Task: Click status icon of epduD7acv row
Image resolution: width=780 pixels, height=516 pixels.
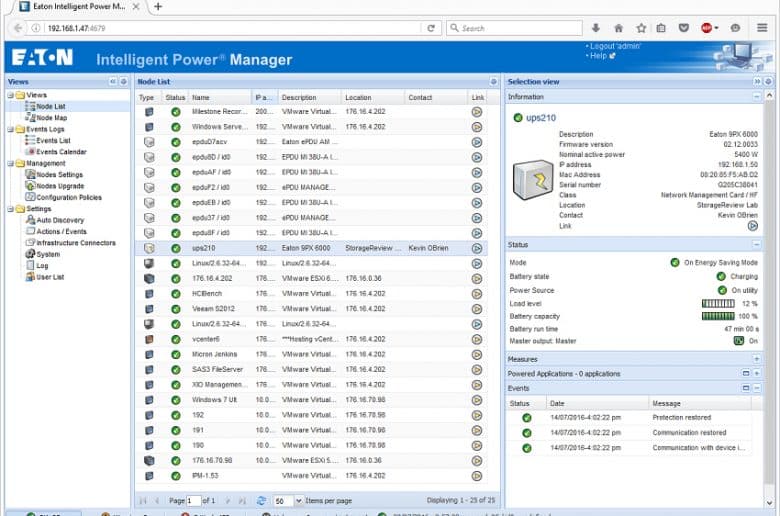Action: [176, 142]
